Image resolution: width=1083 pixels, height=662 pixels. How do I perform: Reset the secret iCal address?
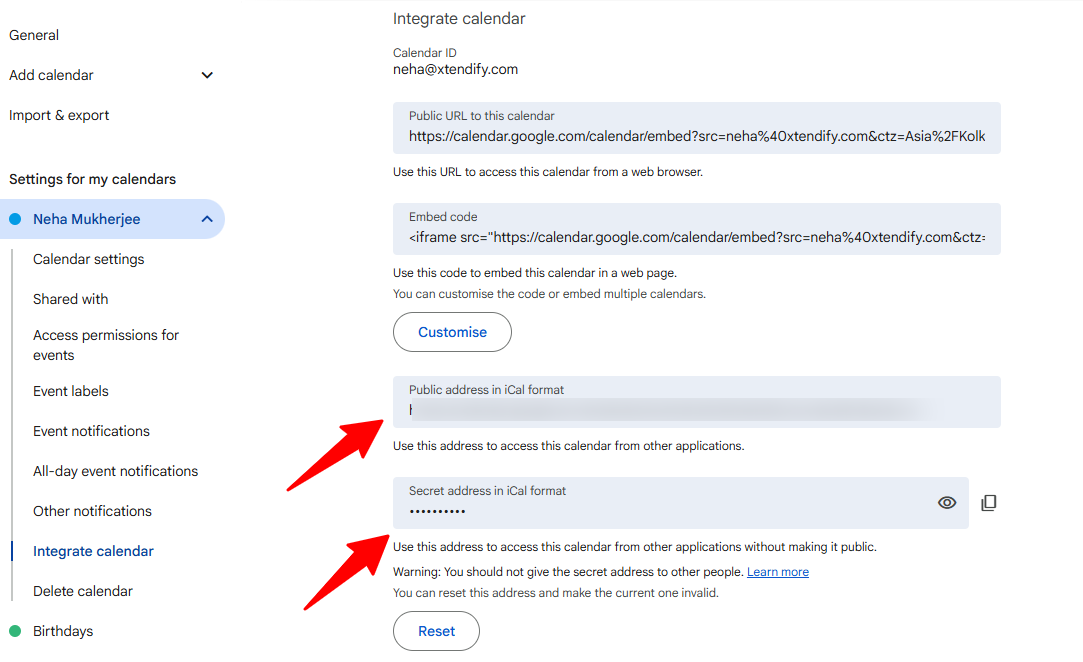(x=437, y=631)
